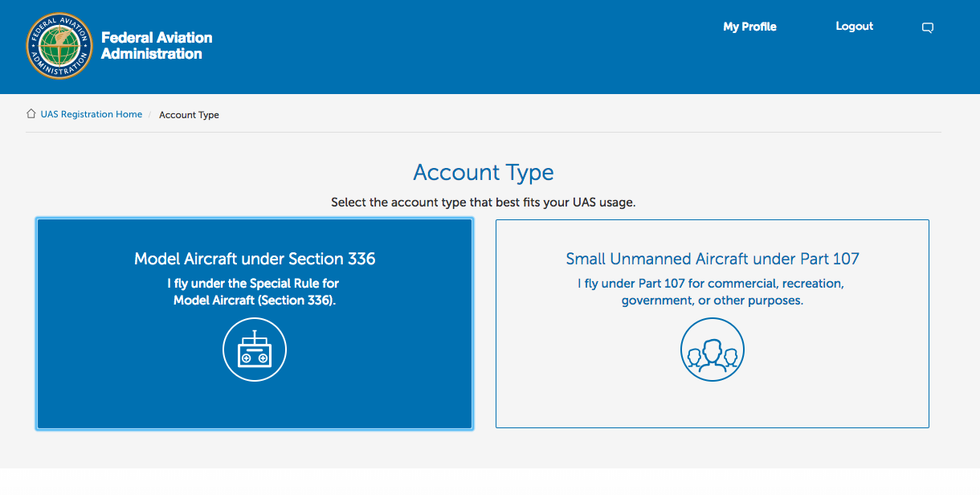Click the commercial, recreation, government description text
The width and height of the screenshot is (980, 495).
[x=712, y=291]
